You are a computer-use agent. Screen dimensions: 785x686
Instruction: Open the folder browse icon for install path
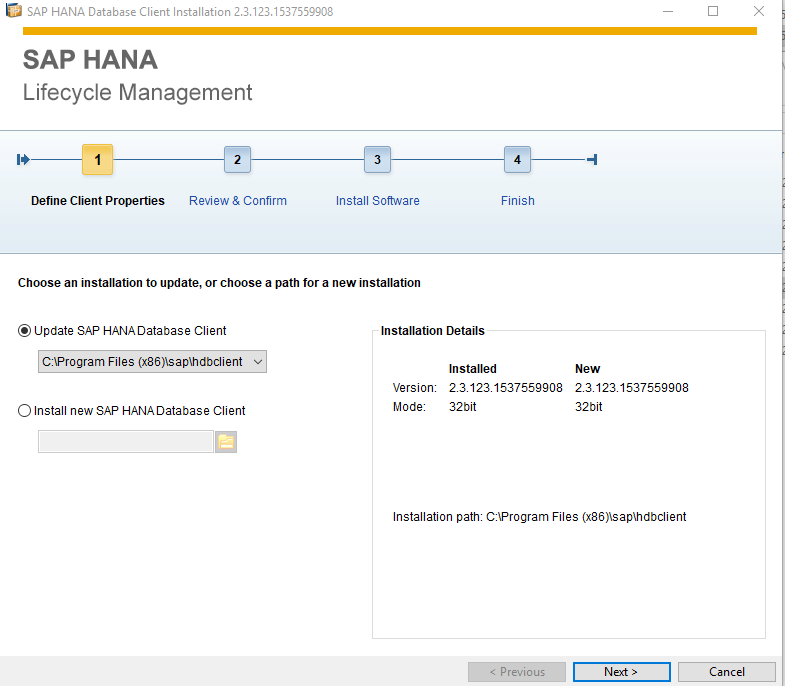point(226,442)
